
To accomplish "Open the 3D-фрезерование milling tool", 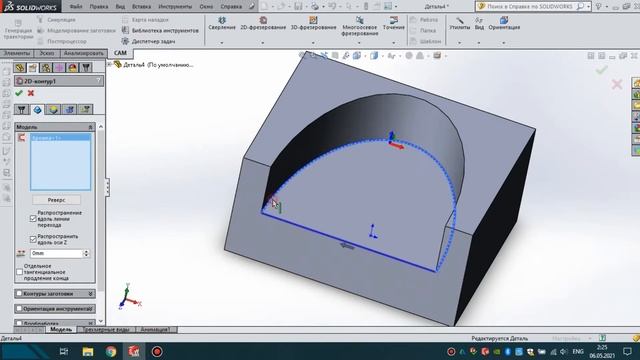I will tap(313, 24).
